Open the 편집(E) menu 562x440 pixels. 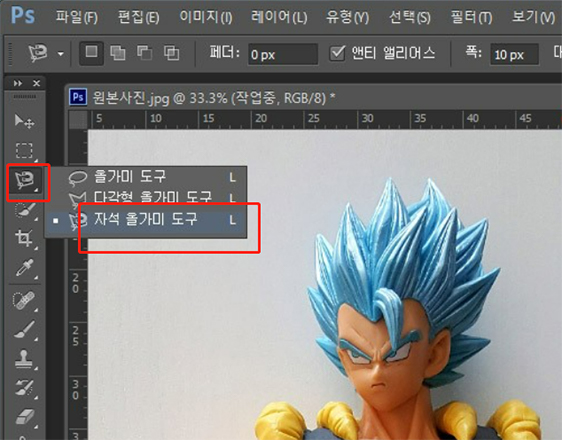click(x=139, y=17)
